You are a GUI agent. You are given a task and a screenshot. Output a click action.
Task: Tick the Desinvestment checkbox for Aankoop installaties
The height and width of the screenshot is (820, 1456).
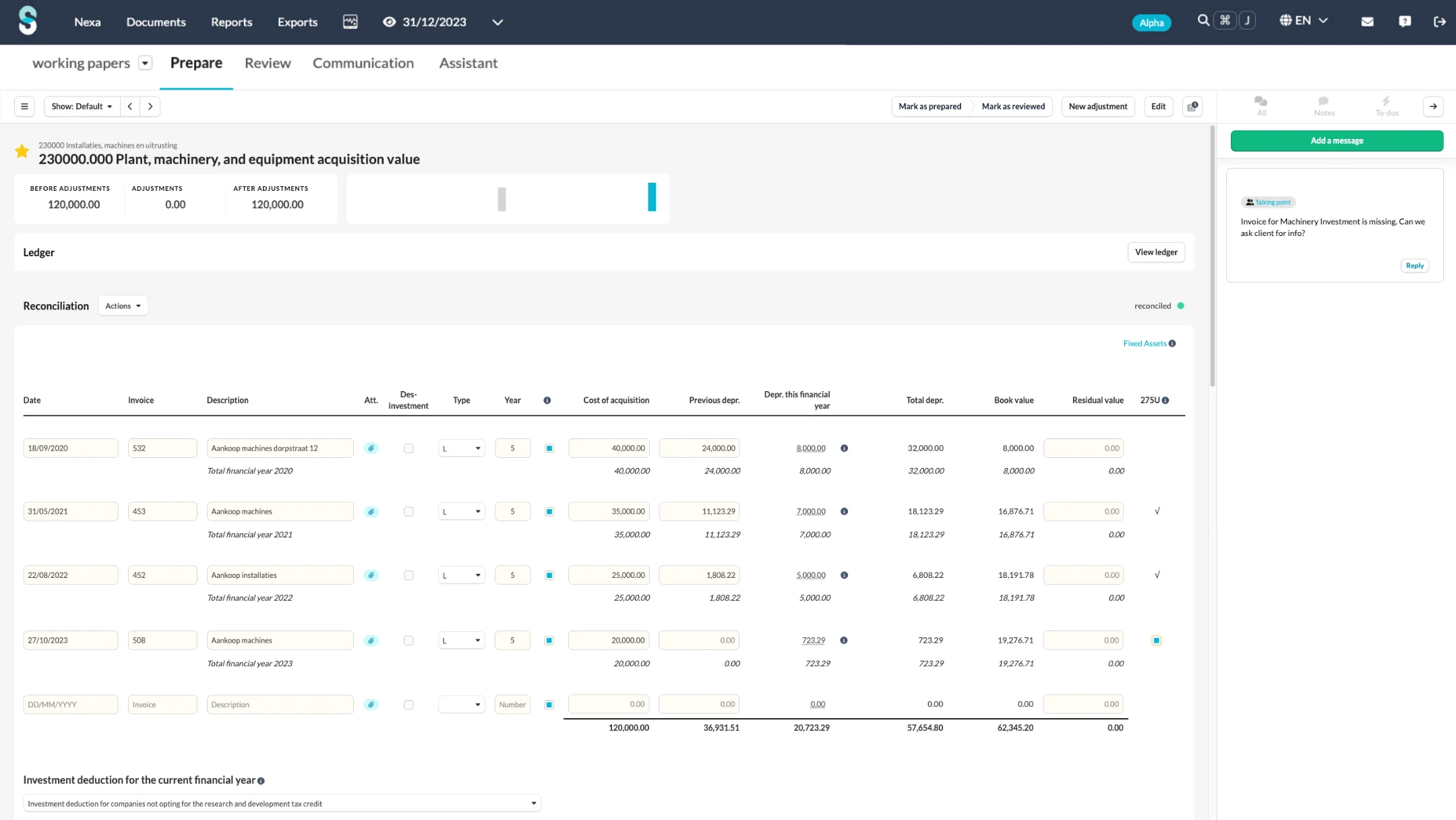pos(408,575)
